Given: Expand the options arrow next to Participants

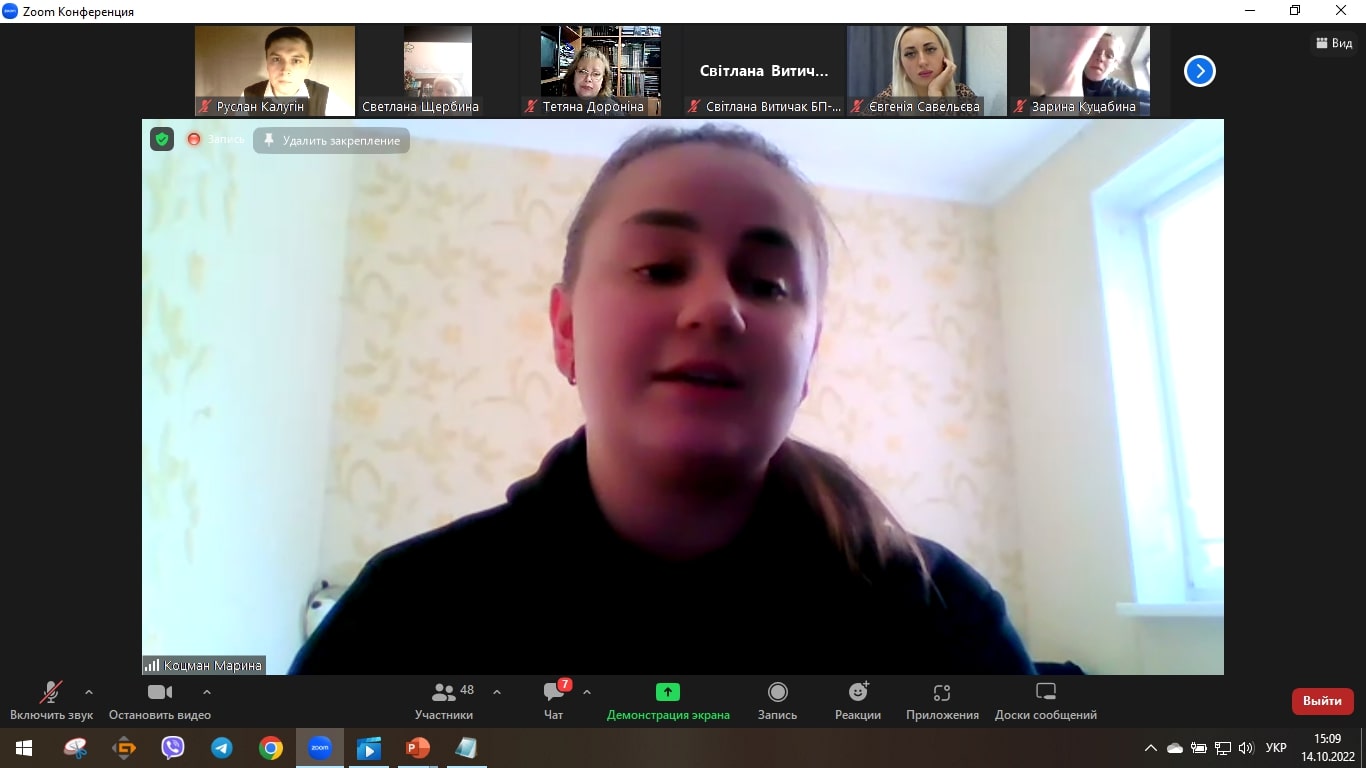Looking at the screenshot, I should tap(497, 691).
